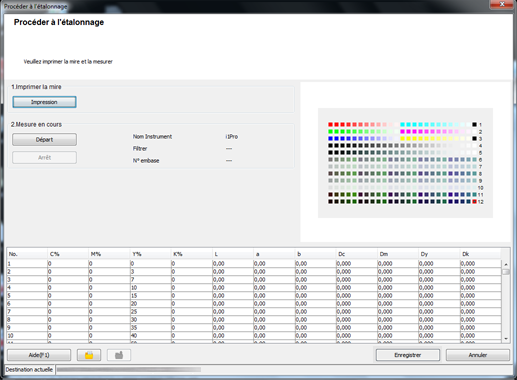Click the yellow open-folder icon button

89,355
